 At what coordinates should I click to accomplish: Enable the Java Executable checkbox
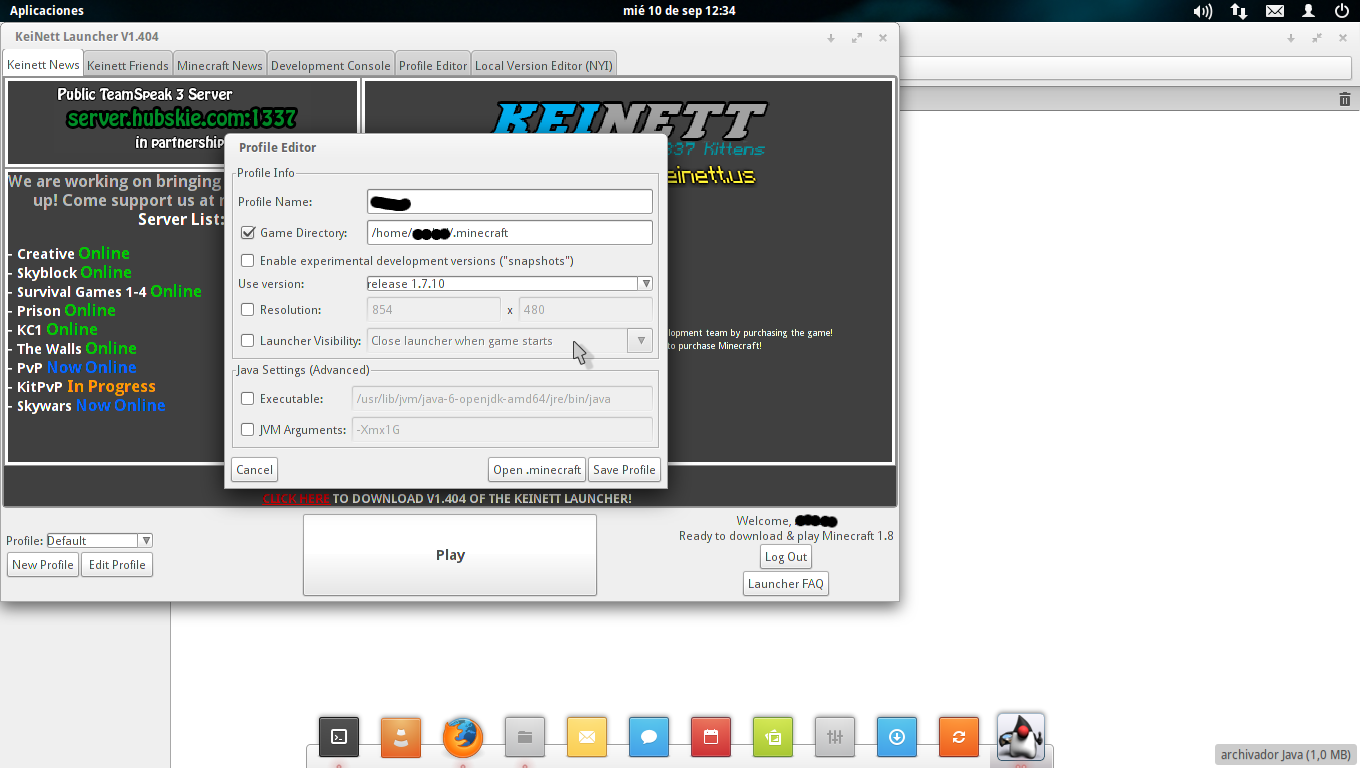pyautogui.click(x=248, y=399)
